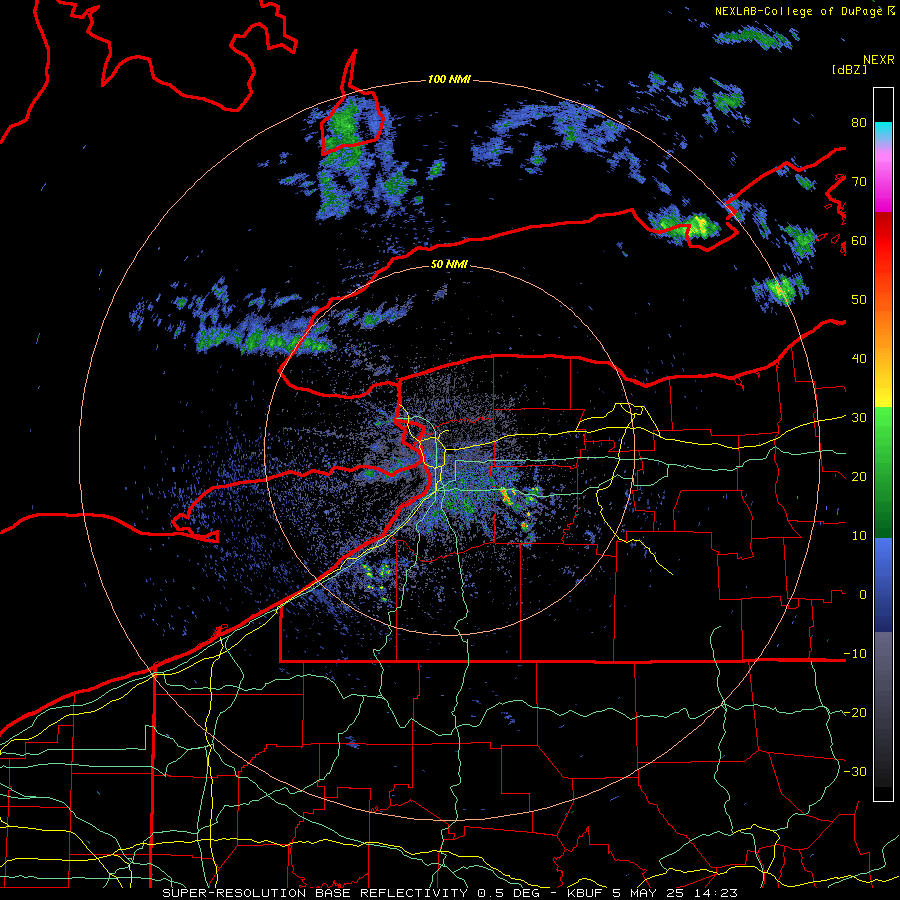Click the '20' value on dBZ scale

tap(859, 476)
